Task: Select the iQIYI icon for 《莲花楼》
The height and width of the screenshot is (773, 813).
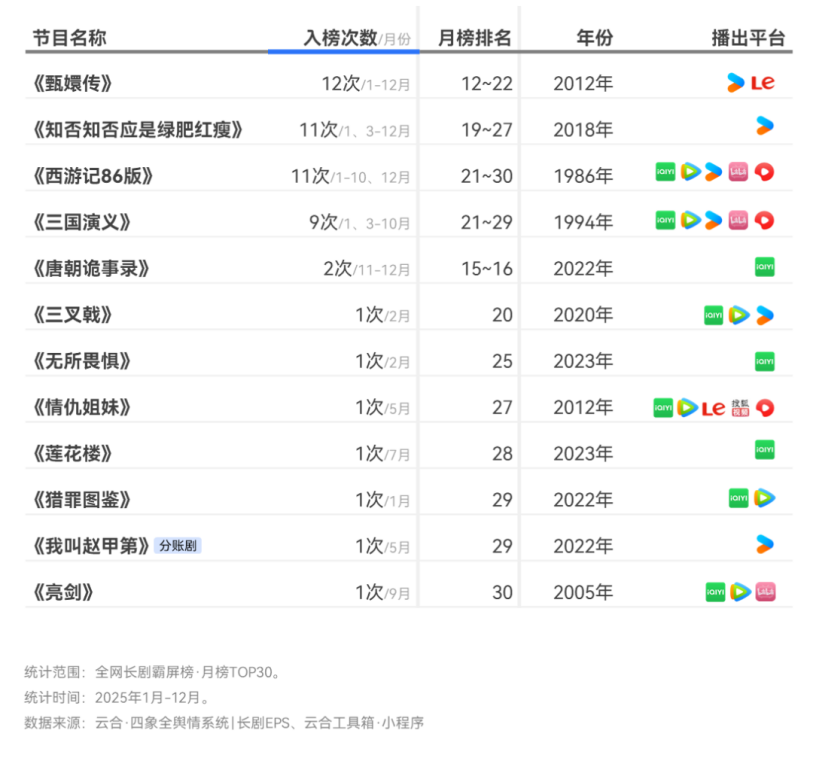Action: tap(764, 453)
